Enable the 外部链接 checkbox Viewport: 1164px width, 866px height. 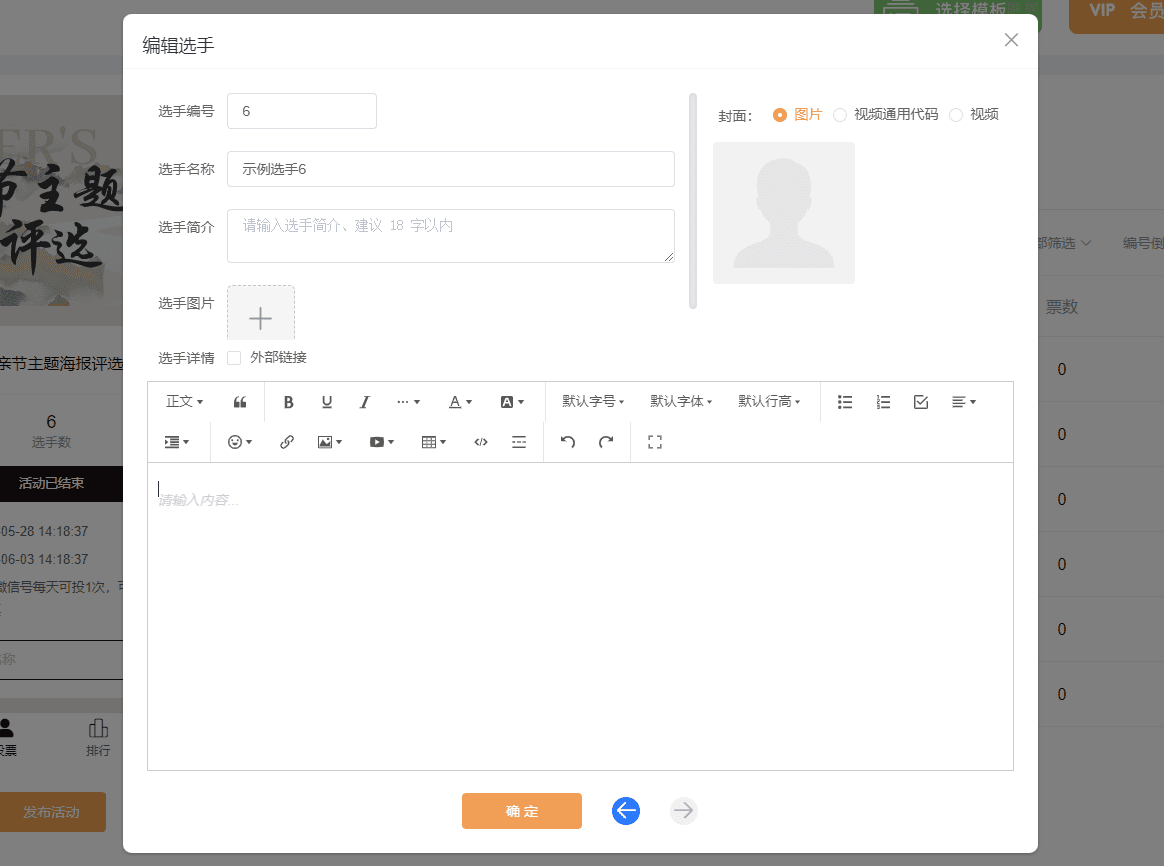pos(232,357)
